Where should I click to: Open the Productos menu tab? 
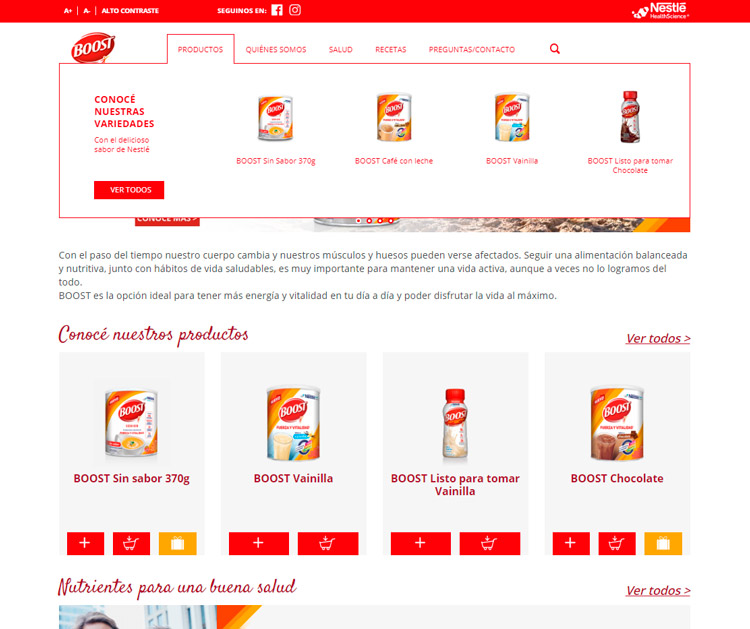pyautogui.click(x=200, y=49)
